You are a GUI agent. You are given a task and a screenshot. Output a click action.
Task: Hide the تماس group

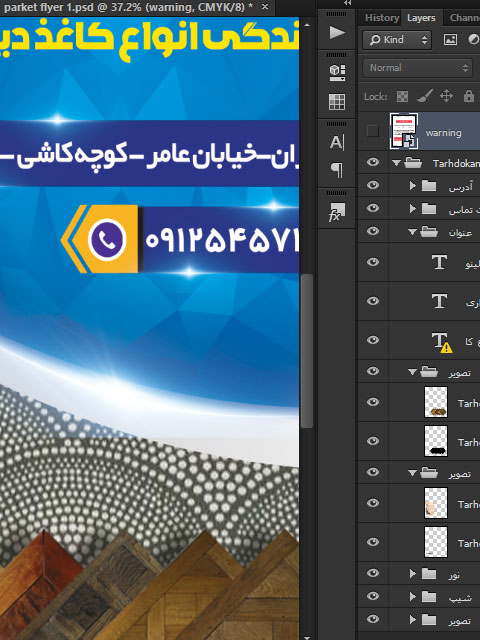point(372,208)
